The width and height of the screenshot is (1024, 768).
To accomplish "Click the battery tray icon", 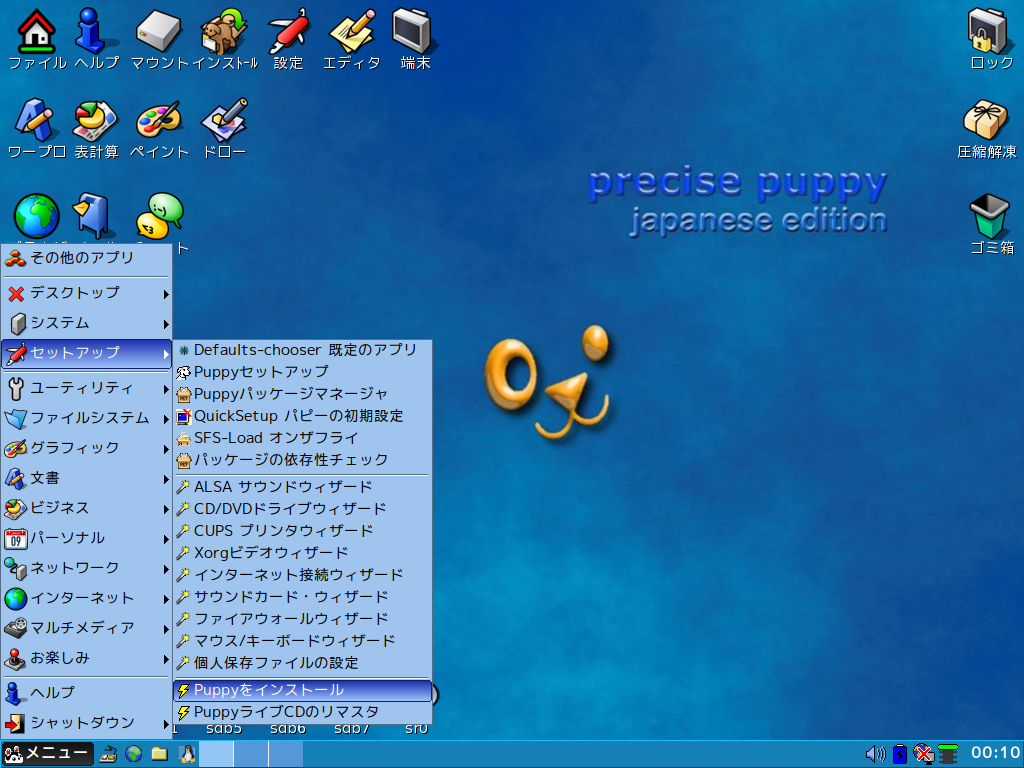I will click(x=900, y=754).
